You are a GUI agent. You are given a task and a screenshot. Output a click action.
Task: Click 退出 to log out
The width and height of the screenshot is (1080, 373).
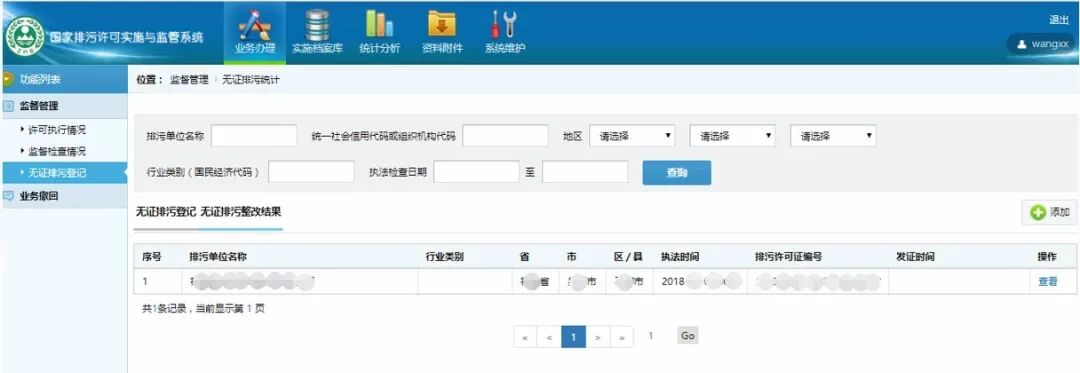(1059, 20)
